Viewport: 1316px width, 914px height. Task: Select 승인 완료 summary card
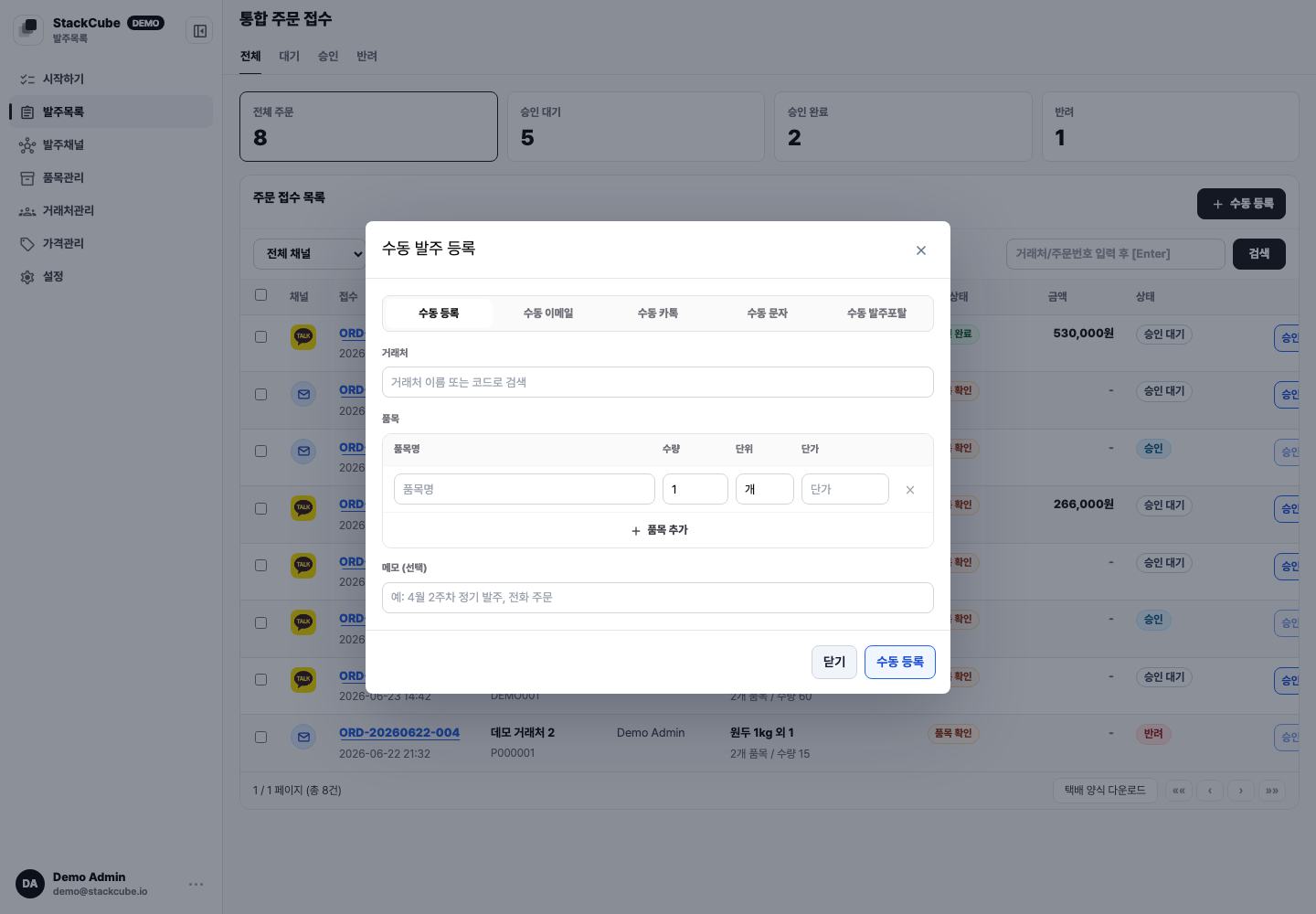tap(903, 126)
